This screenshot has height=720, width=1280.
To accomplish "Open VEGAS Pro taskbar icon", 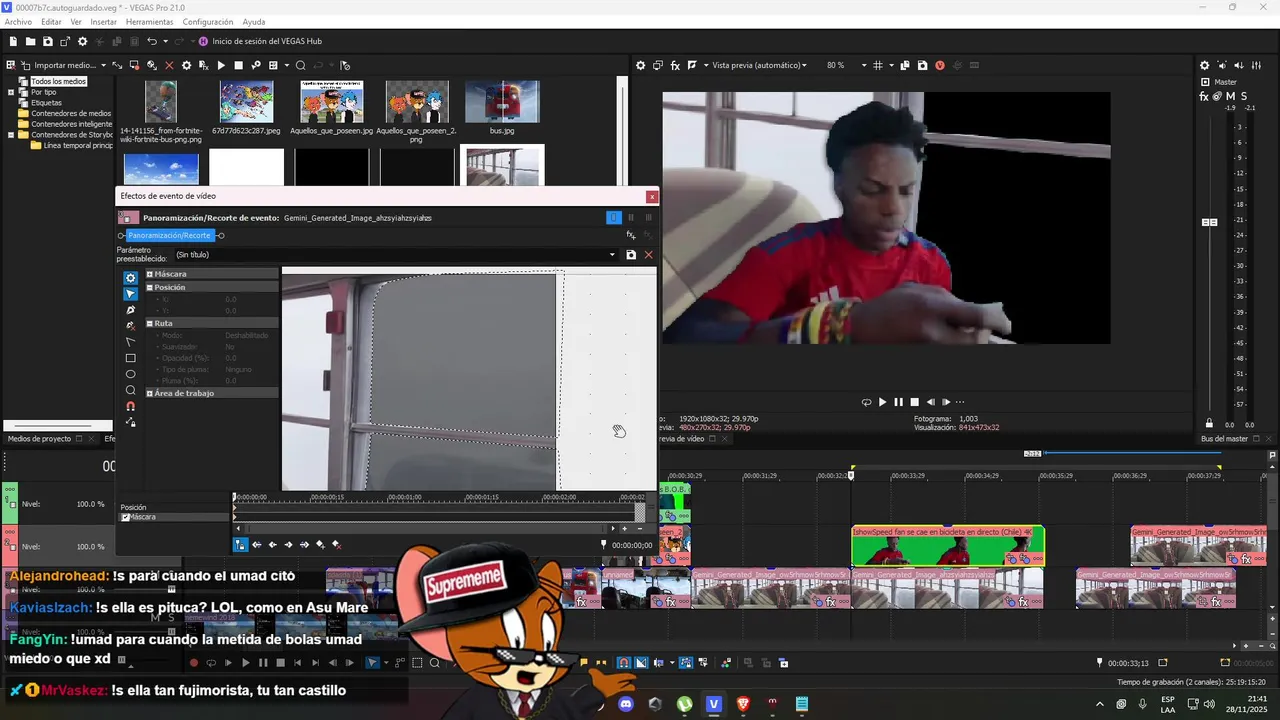I will pyautogui.click(x=713, y=704).
